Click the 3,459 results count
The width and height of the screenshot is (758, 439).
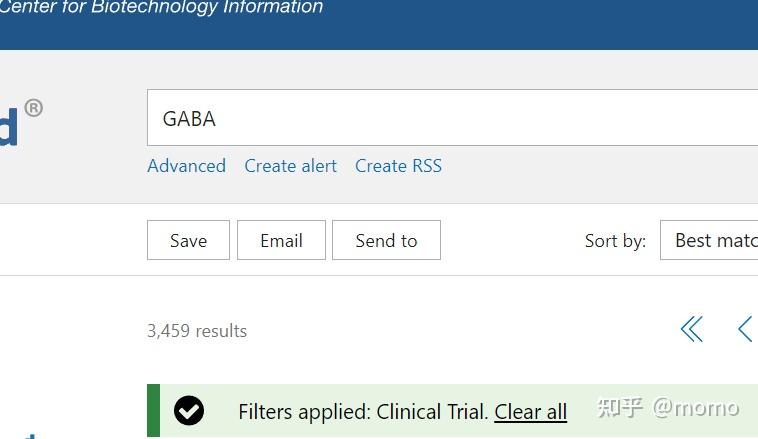[197, 331]
